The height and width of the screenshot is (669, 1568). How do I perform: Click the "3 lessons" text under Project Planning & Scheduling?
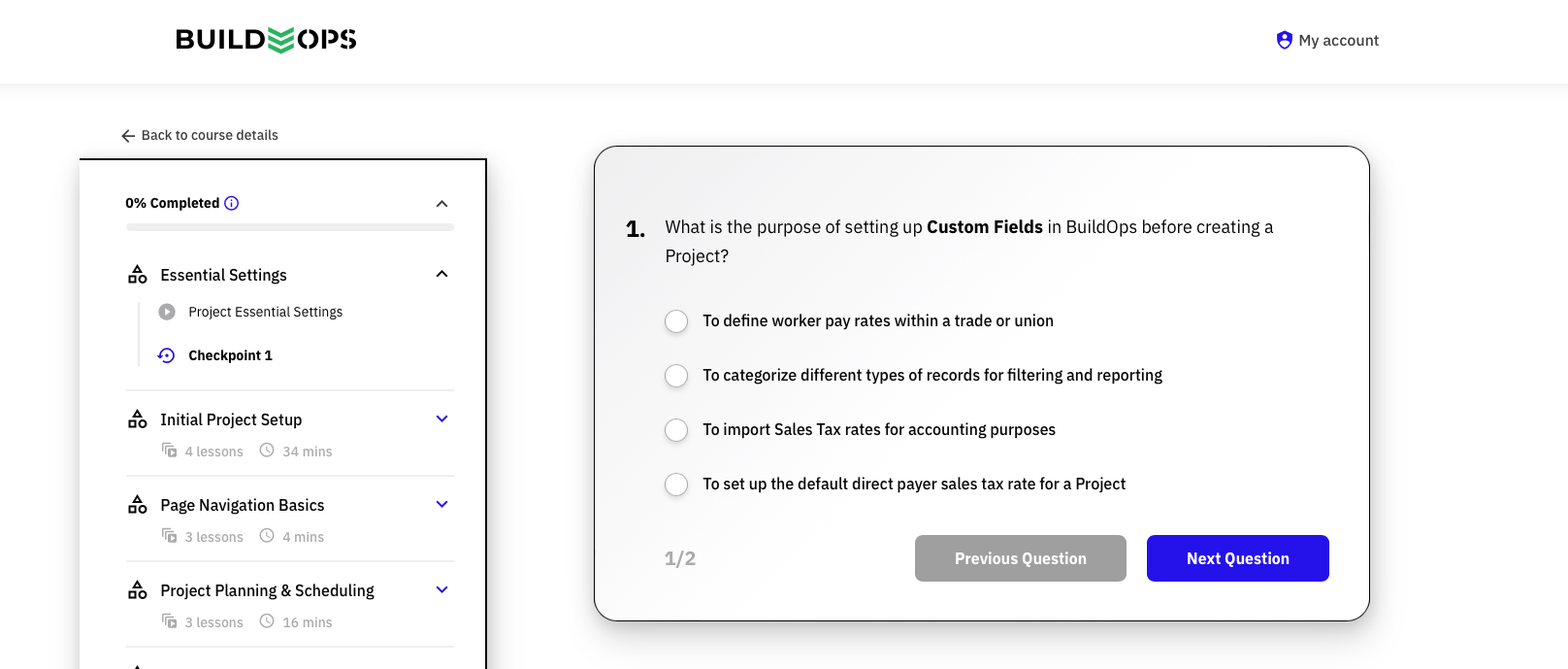214,622
